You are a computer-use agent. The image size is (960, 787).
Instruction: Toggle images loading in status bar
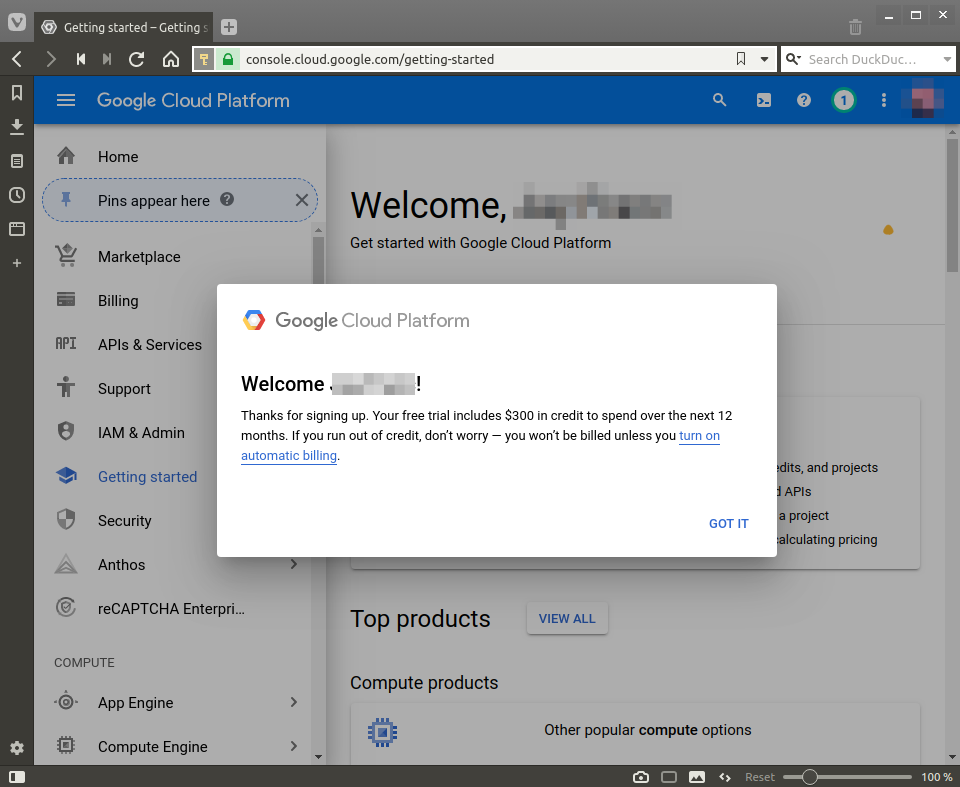(697, 777)
